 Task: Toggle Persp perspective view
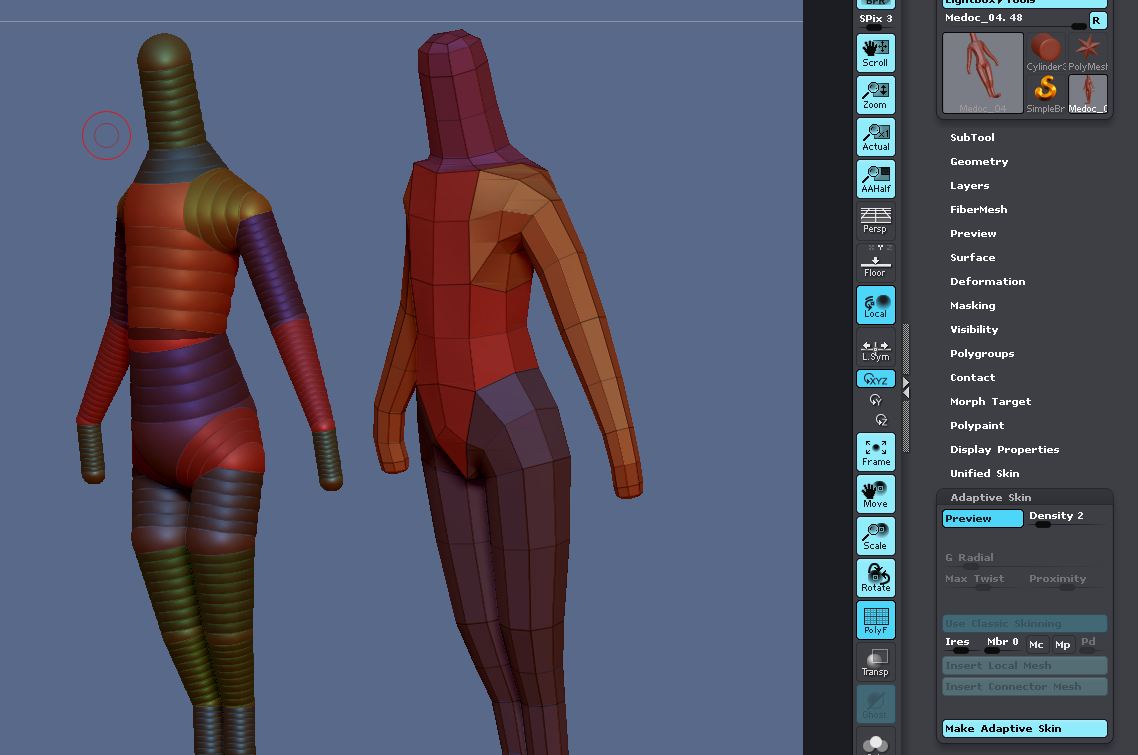(x=876, y=221)
